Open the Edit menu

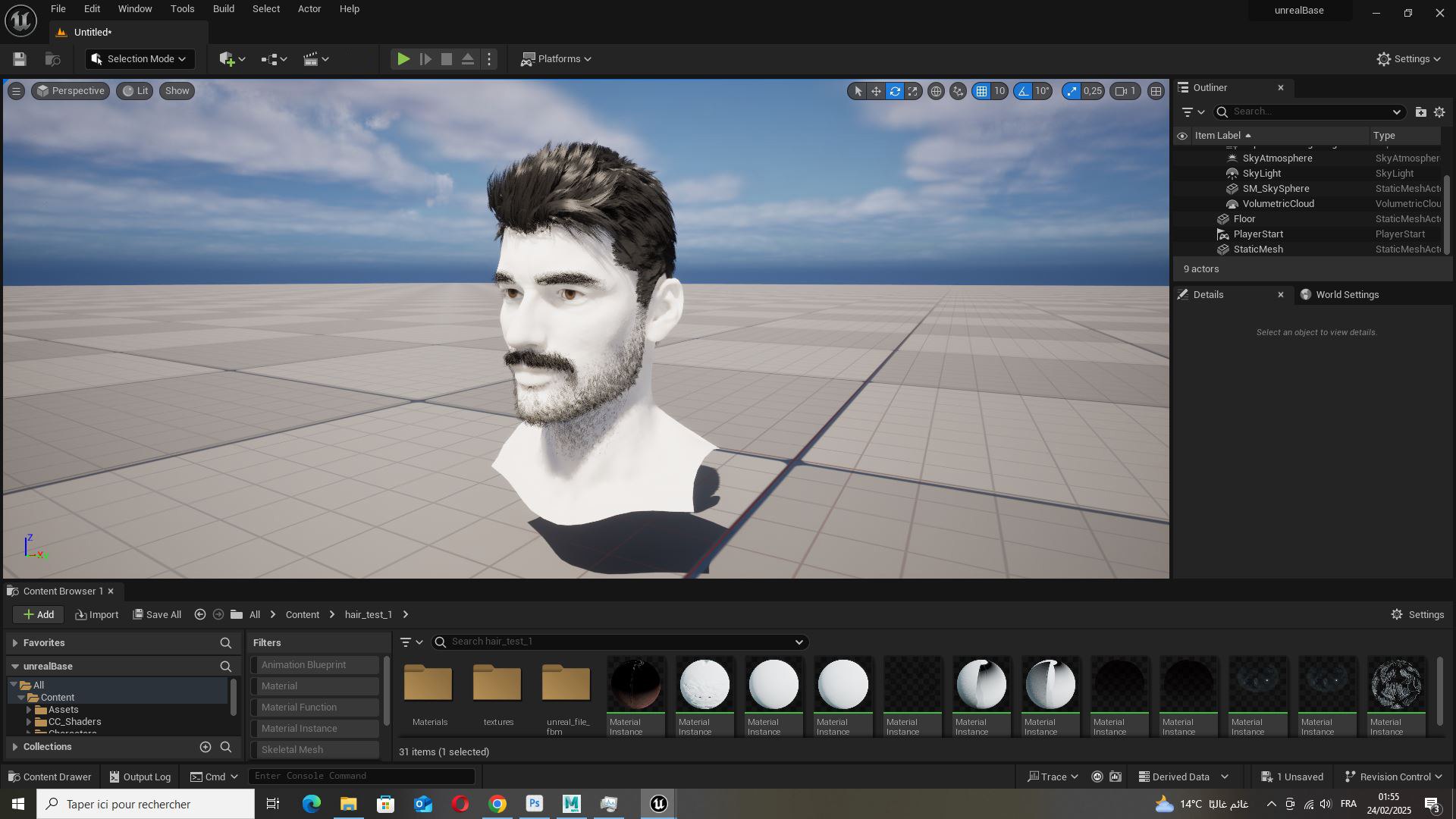click(92, 9)
